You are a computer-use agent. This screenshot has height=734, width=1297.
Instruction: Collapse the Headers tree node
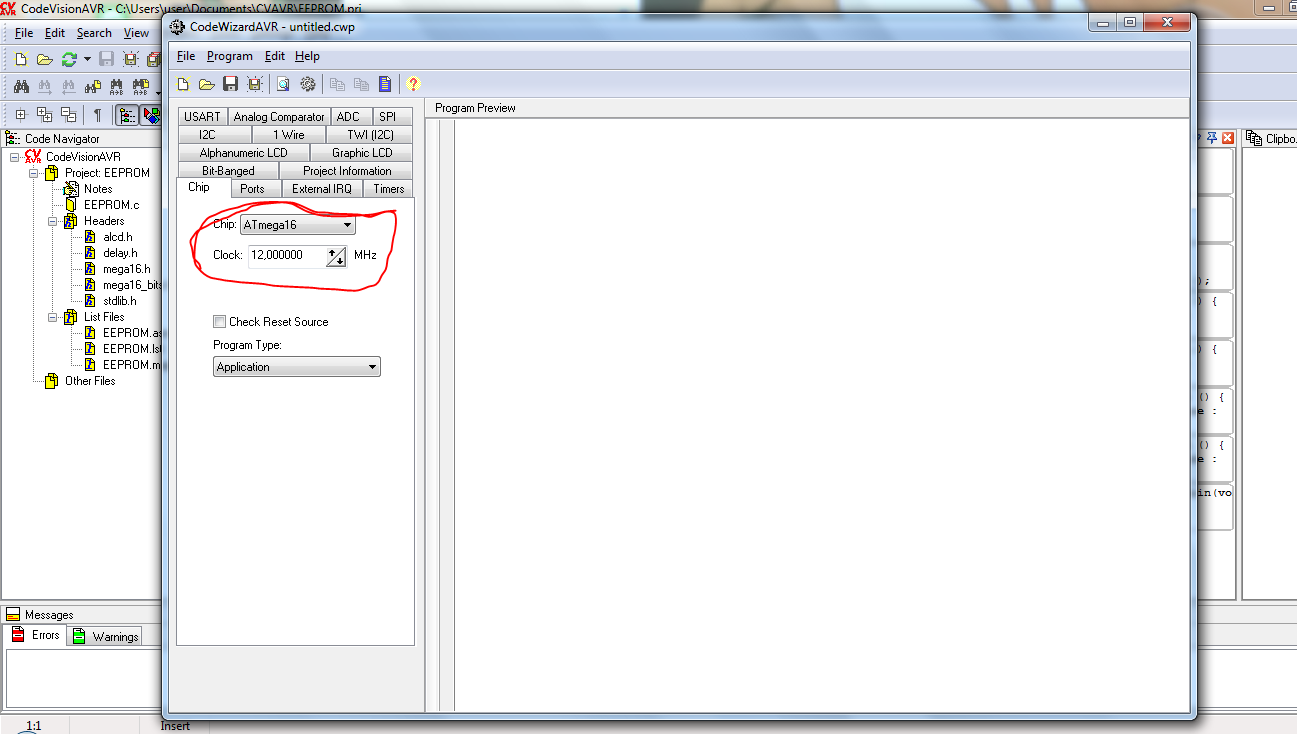pyautogui.click(x=54, y=221)
